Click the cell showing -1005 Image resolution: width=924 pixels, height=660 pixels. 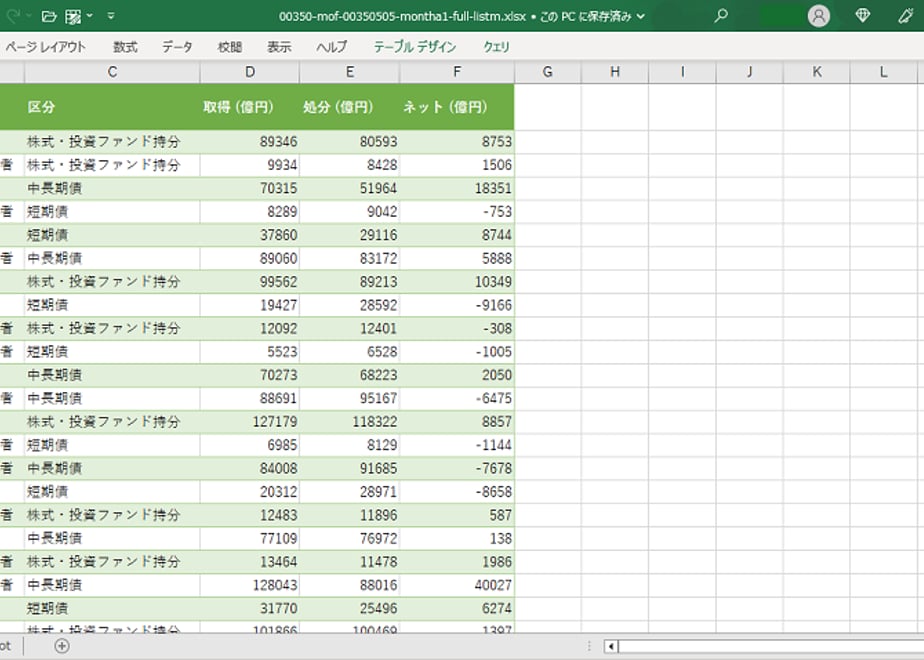point(457,352)
